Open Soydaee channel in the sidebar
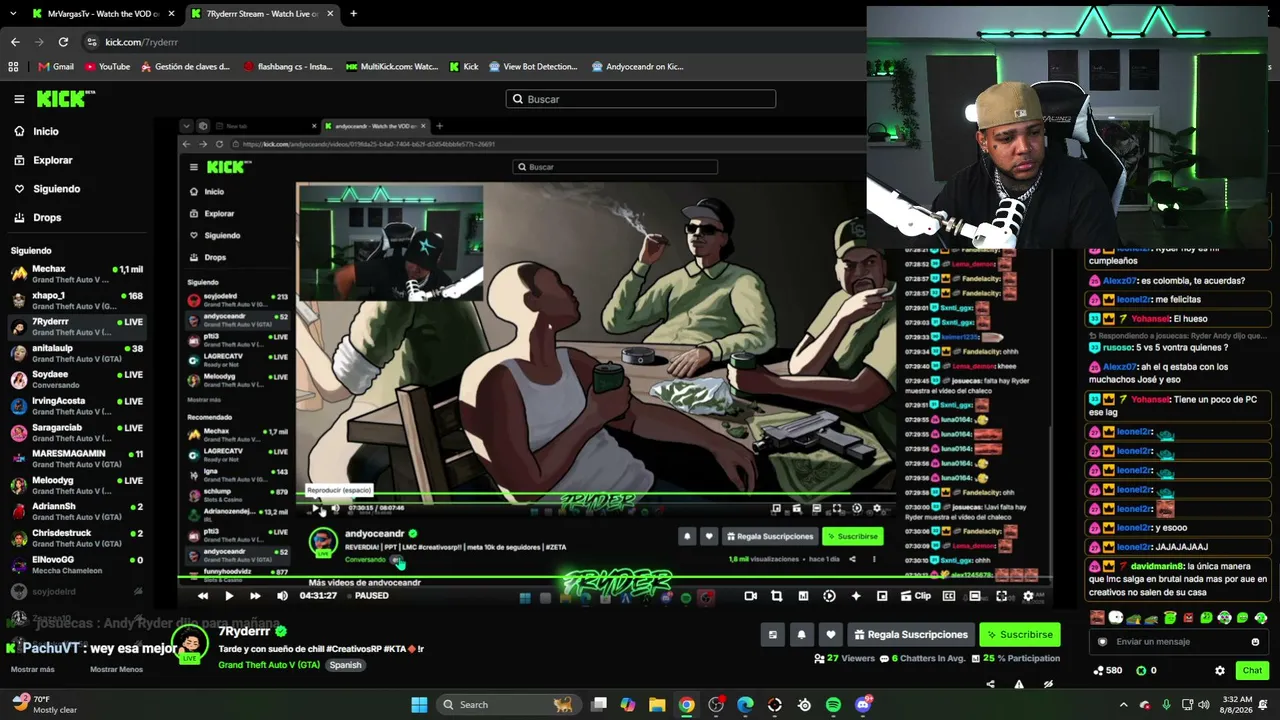1280x720 pixels. click(77, 379)
